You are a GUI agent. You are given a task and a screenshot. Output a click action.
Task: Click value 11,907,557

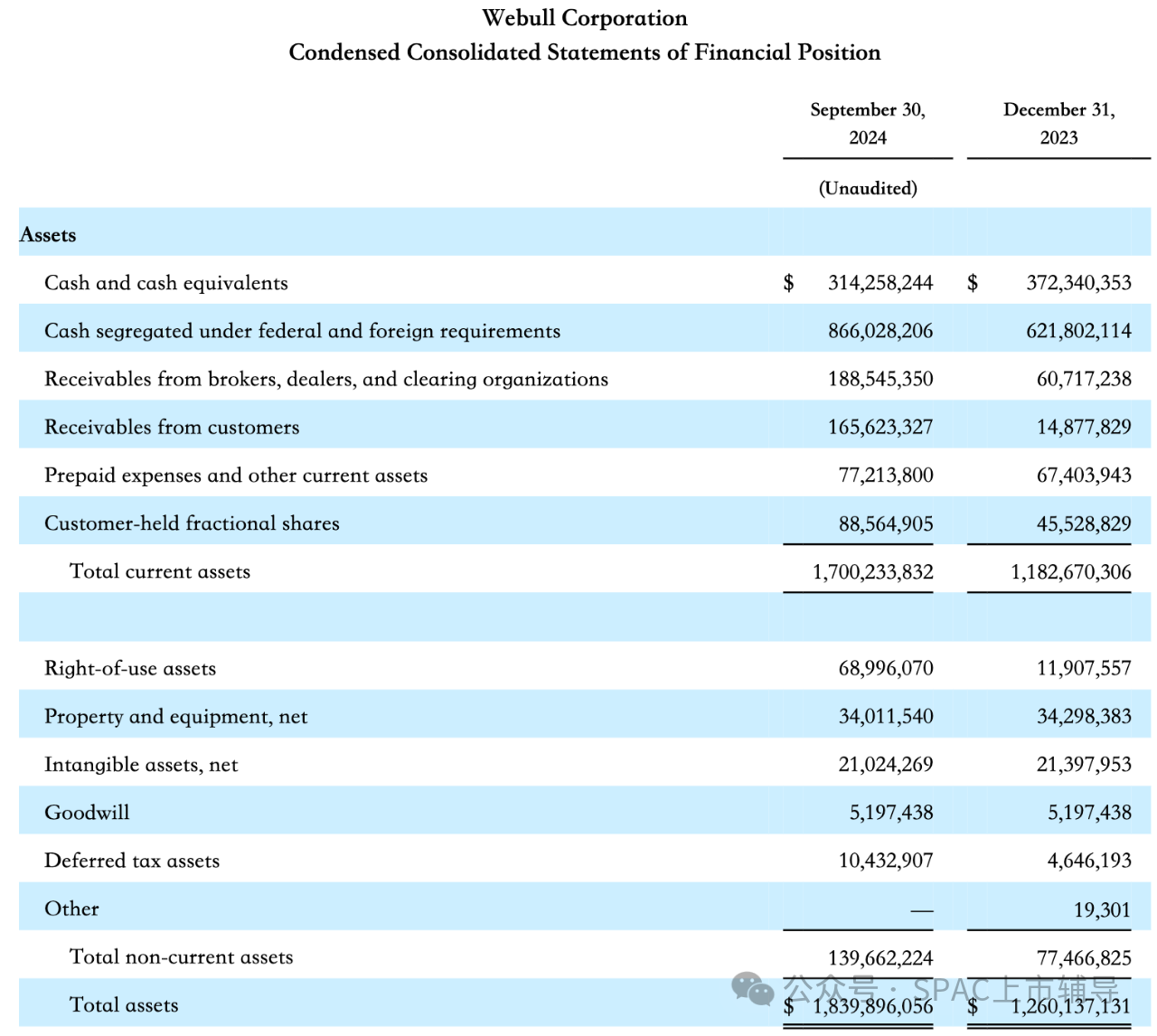click(x=1084, y=668)
